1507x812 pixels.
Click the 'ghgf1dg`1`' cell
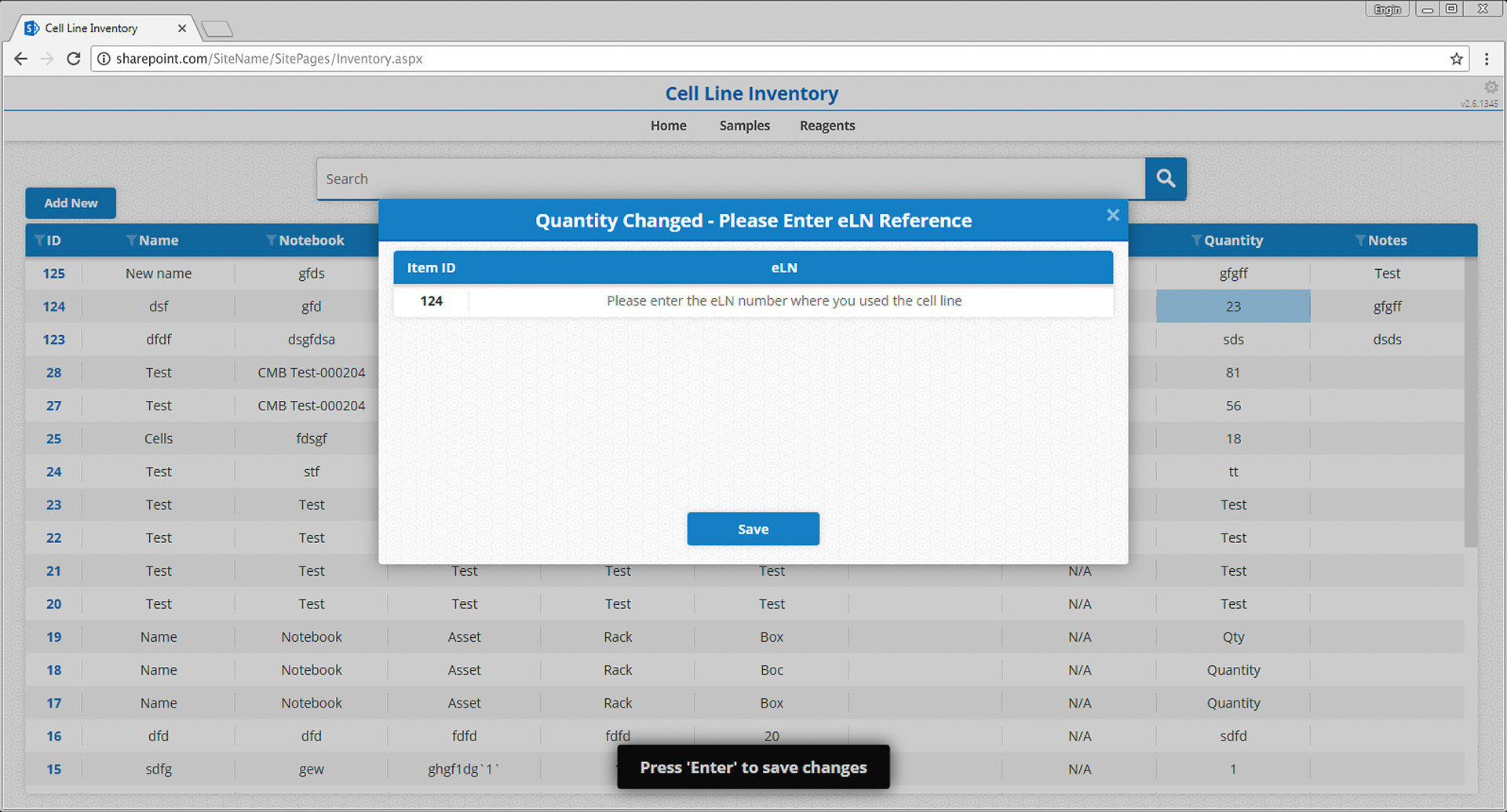click(464, 769)
